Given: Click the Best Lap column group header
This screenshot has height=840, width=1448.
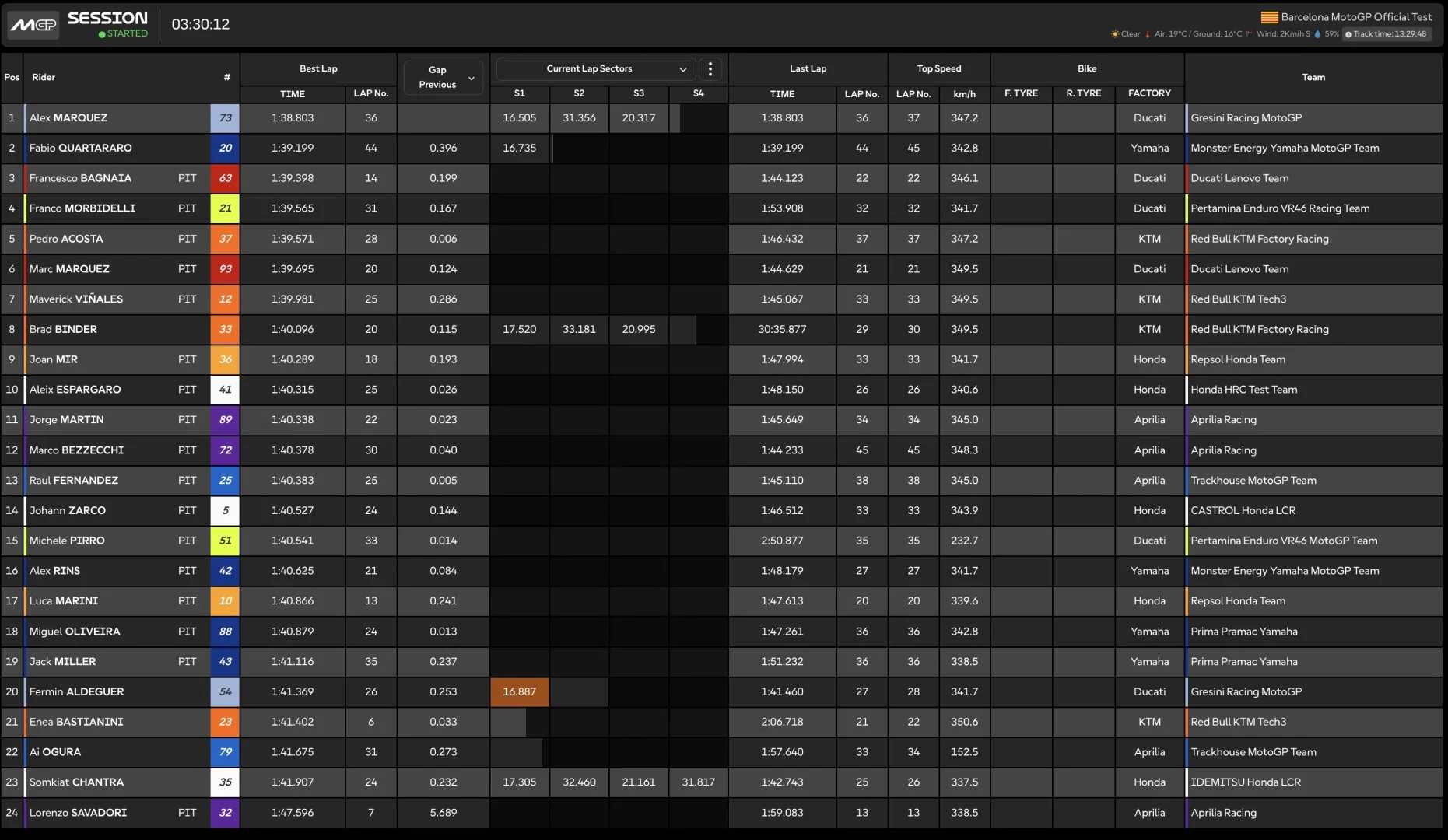Looking at the screenshot, I should coord(318,68).
